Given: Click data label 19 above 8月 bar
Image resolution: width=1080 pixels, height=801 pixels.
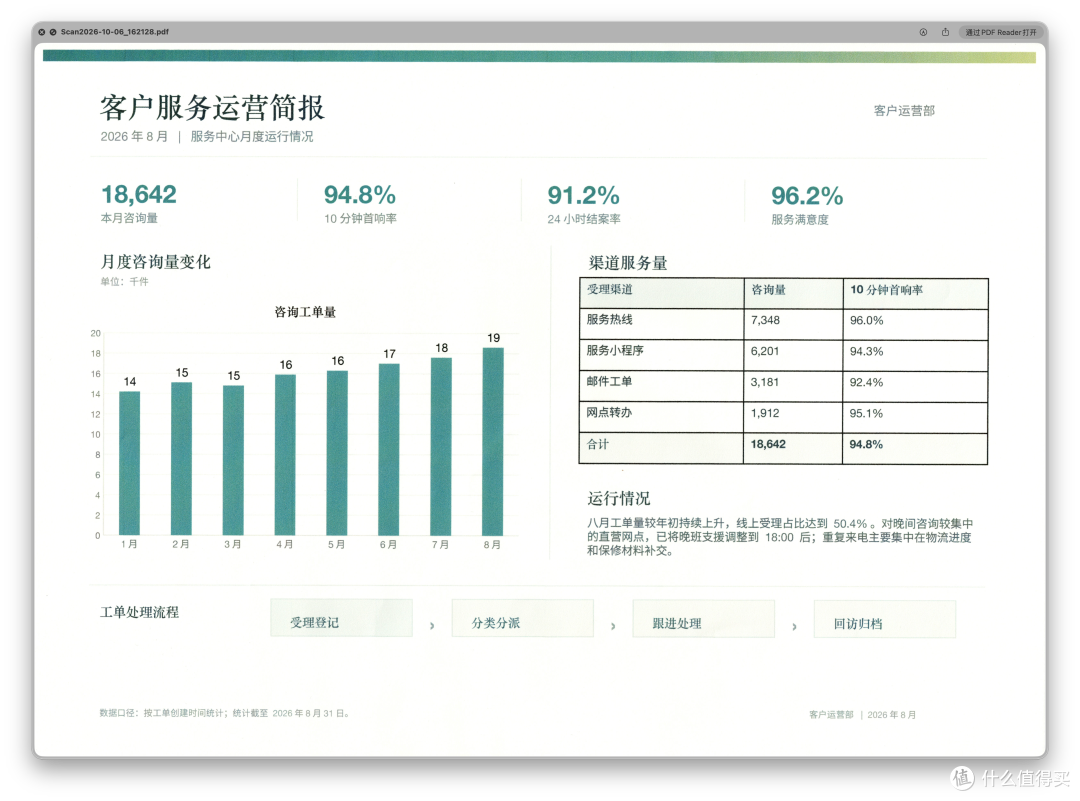Looking at the screenshot, I should pos(493,338).
